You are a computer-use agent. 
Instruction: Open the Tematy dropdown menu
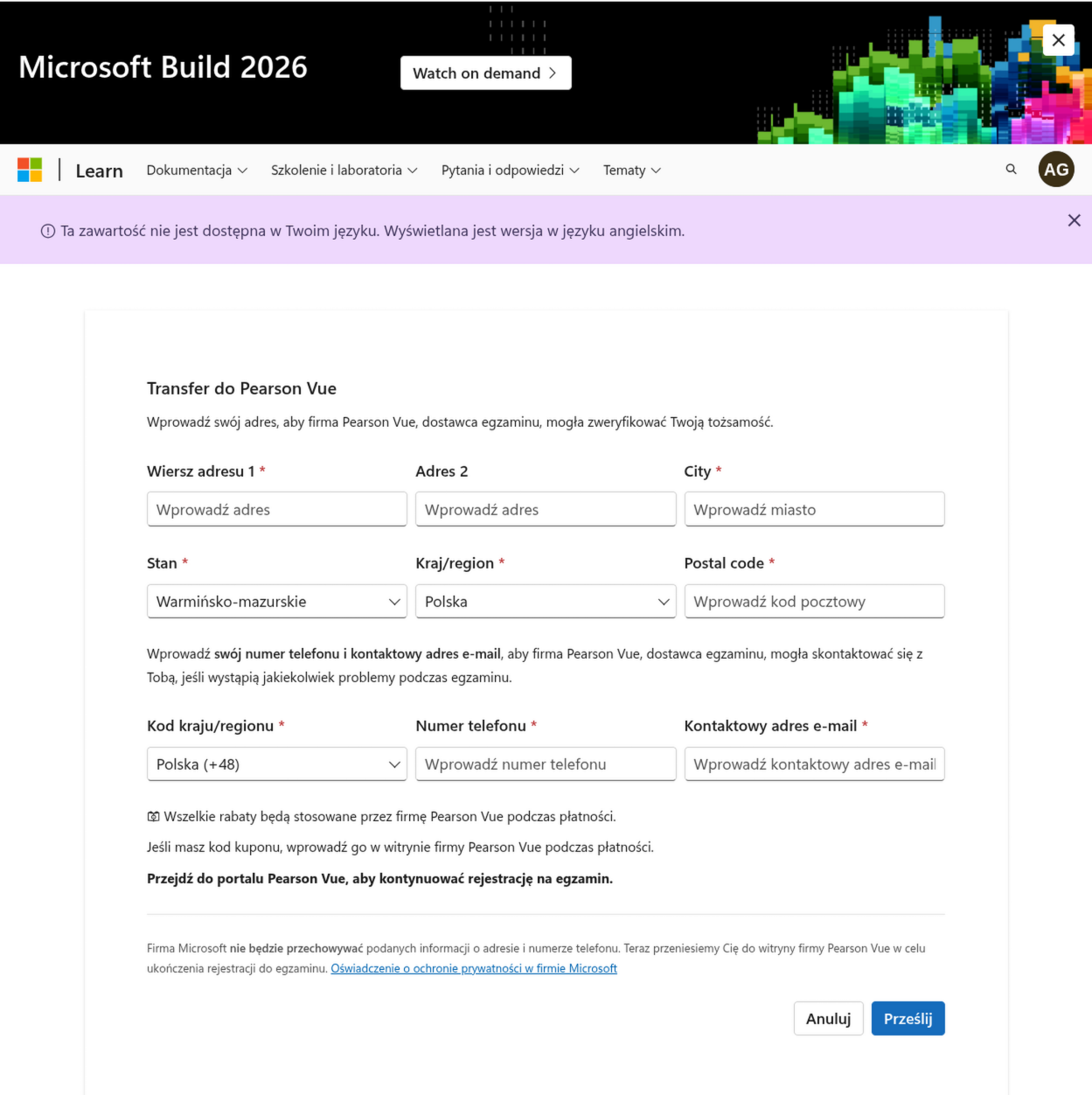(x=631, y=171)
